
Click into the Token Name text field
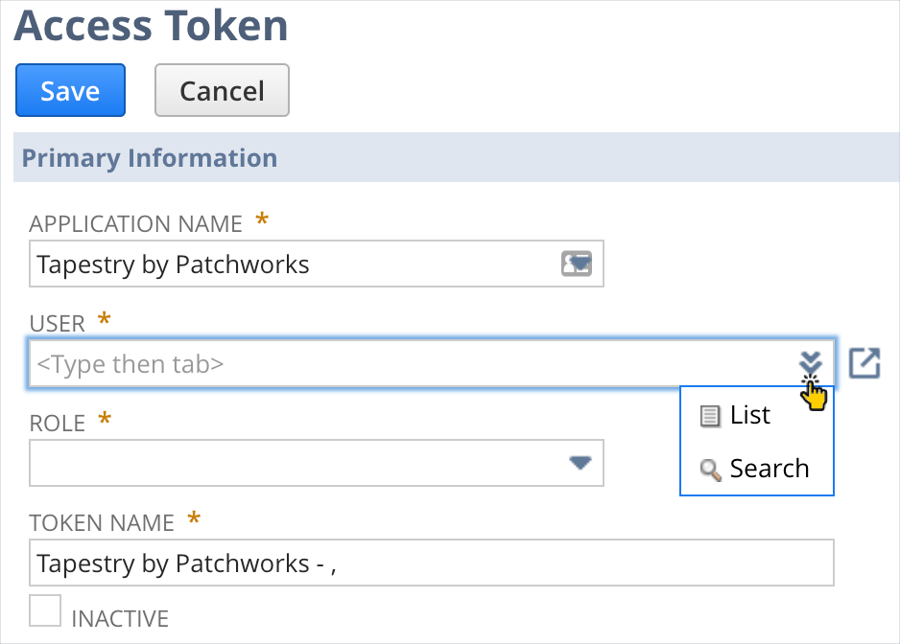tap(430, 563)
